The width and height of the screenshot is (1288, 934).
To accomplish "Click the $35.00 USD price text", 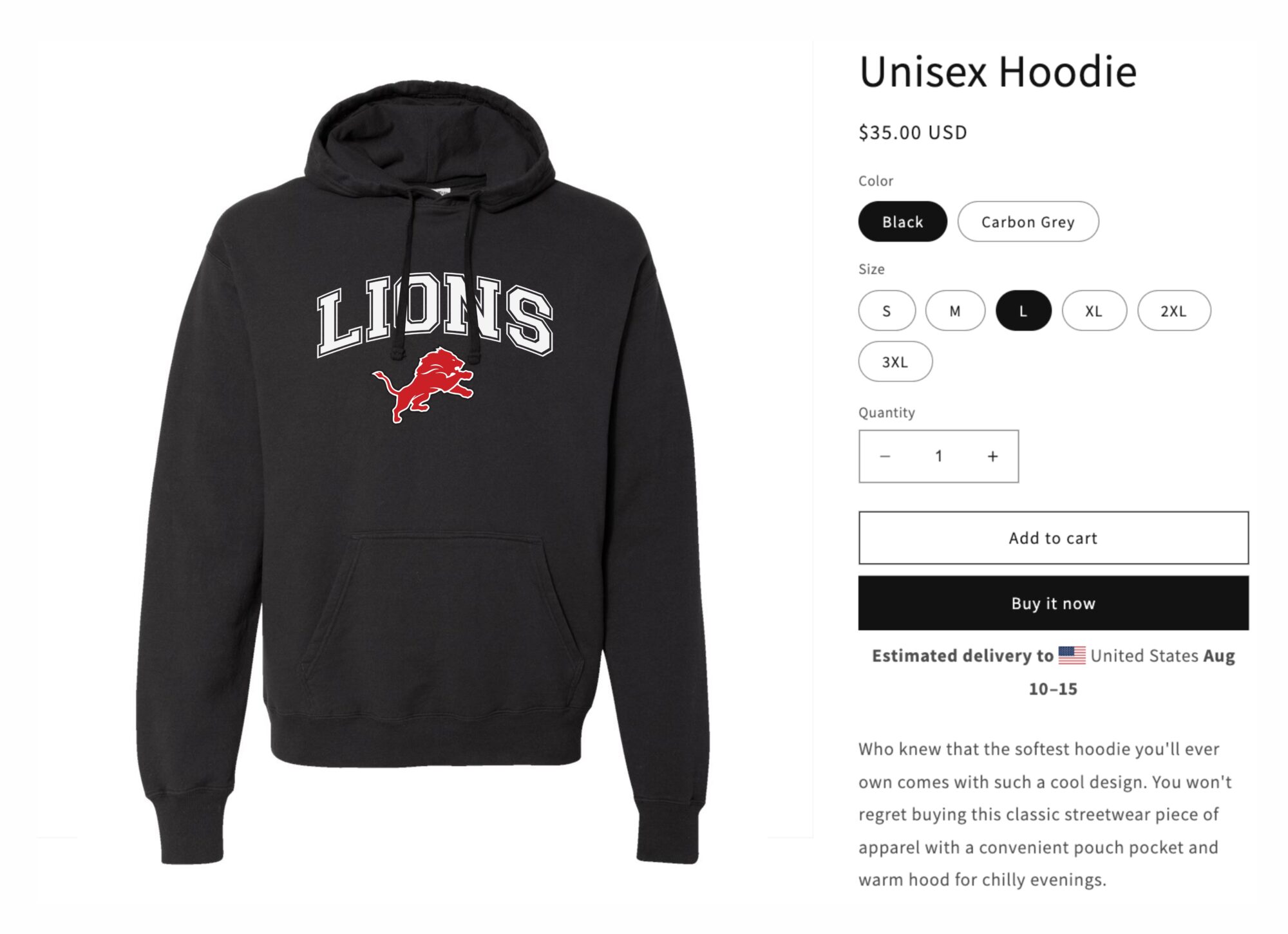I will pyautogui.click(x=913, y=133).
